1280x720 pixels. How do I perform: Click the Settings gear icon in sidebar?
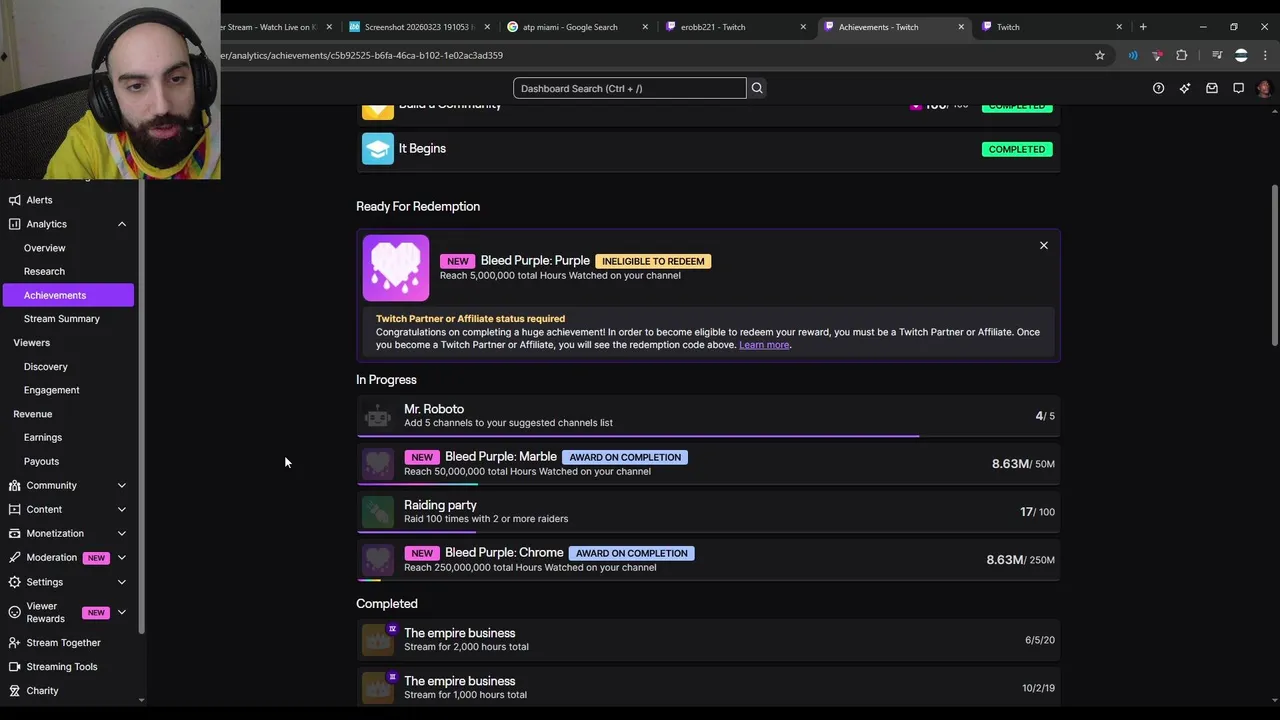pos(14,582)
